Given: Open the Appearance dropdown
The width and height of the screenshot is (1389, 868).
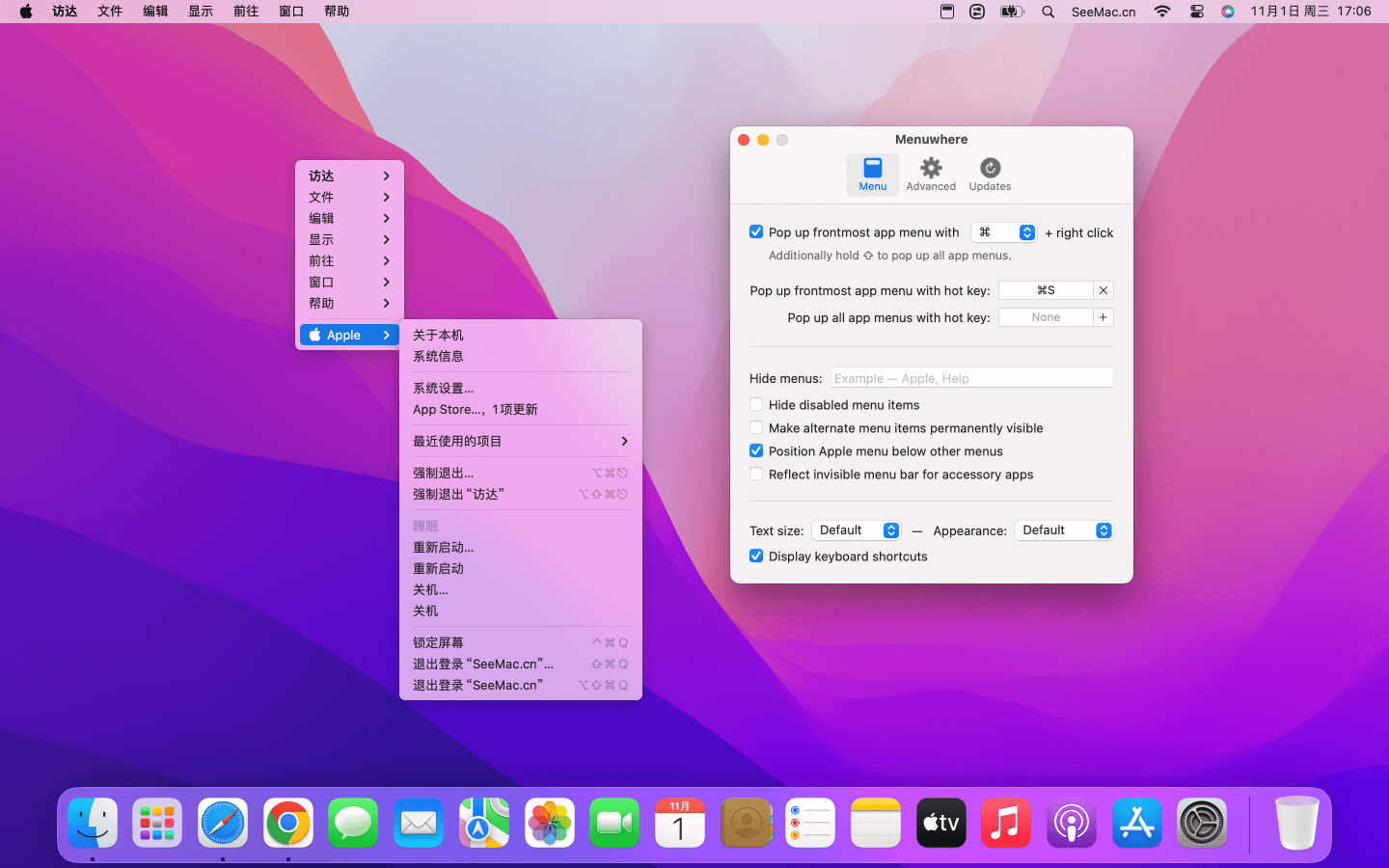Looking at the screenshot, I should coord(1064,530).
